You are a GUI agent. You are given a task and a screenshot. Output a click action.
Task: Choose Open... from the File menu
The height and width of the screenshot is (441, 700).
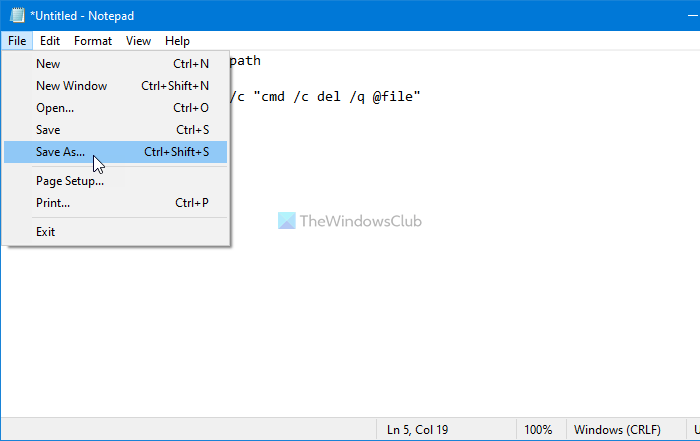116,108
